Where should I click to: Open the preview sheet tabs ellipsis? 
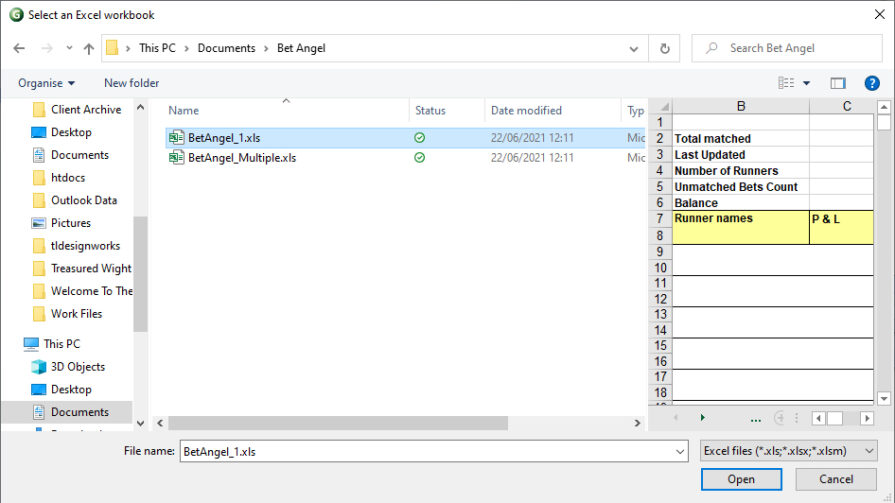[756, 419]
